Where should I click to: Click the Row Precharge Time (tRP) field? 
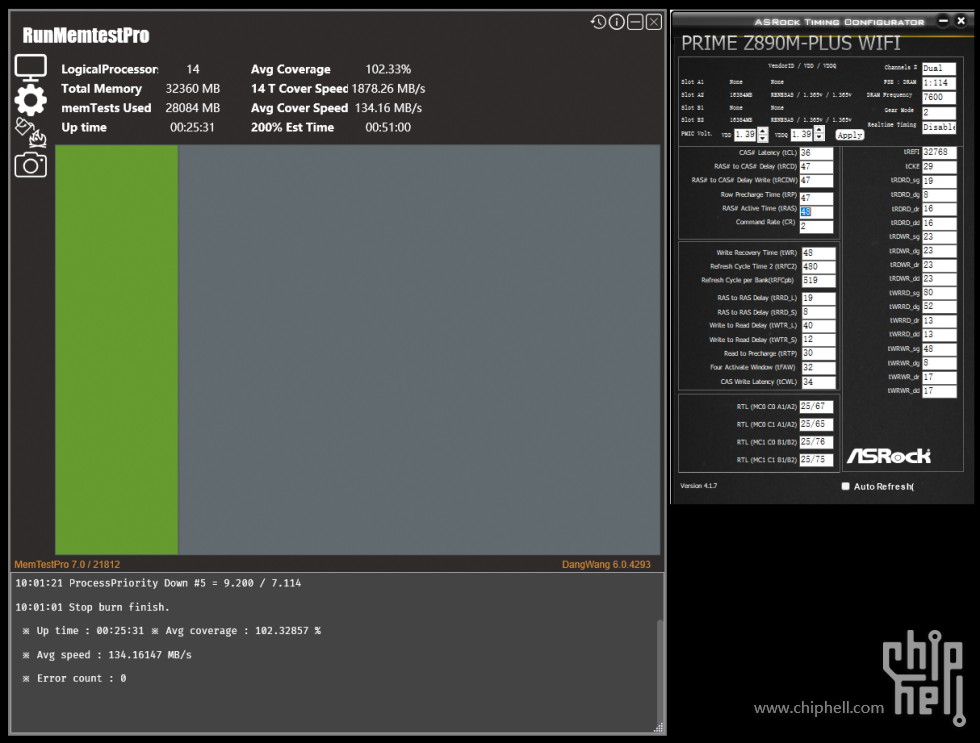click(x=816, y=197)
